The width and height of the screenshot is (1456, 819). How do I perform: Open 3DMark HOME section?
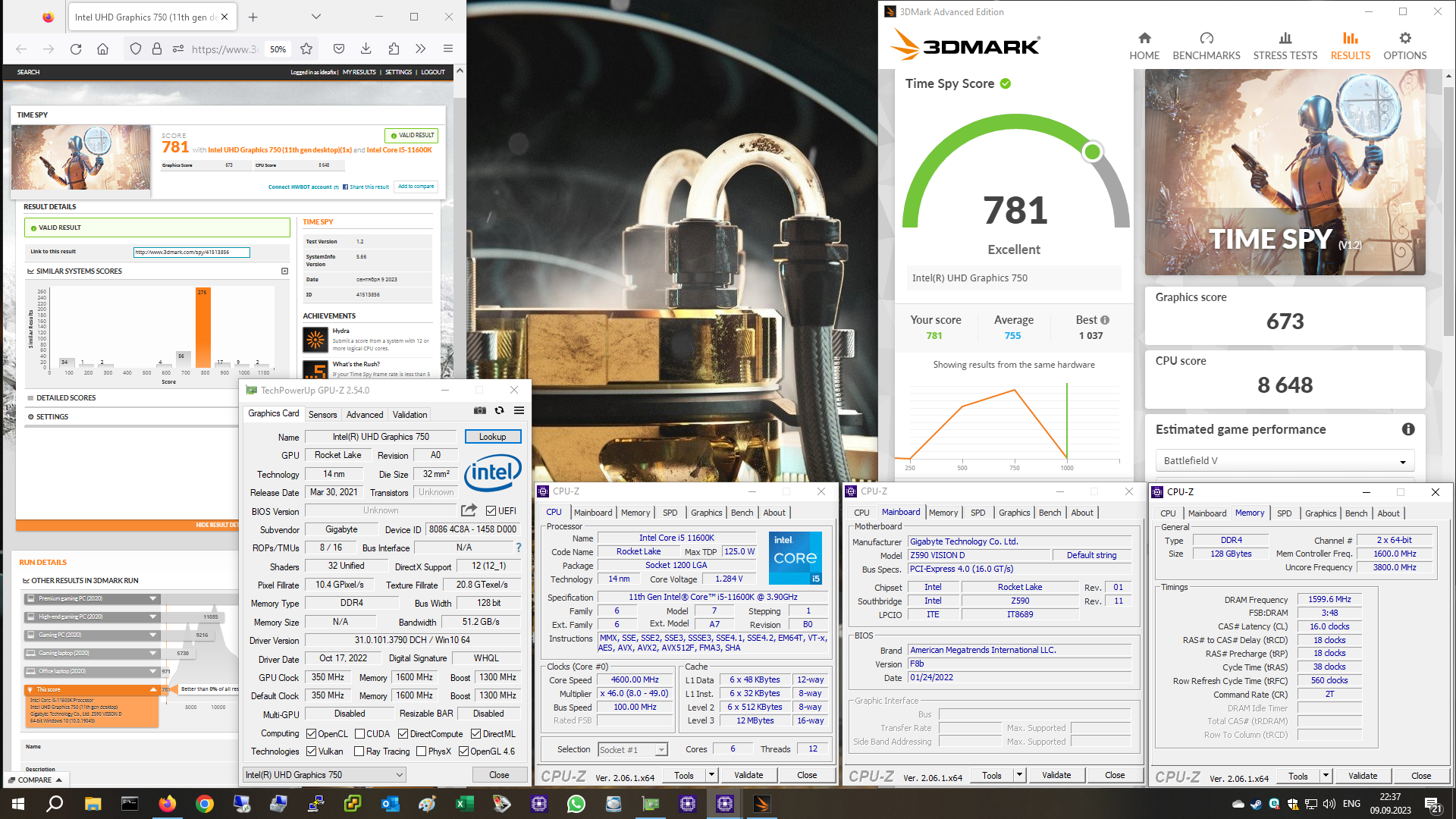1144,46
